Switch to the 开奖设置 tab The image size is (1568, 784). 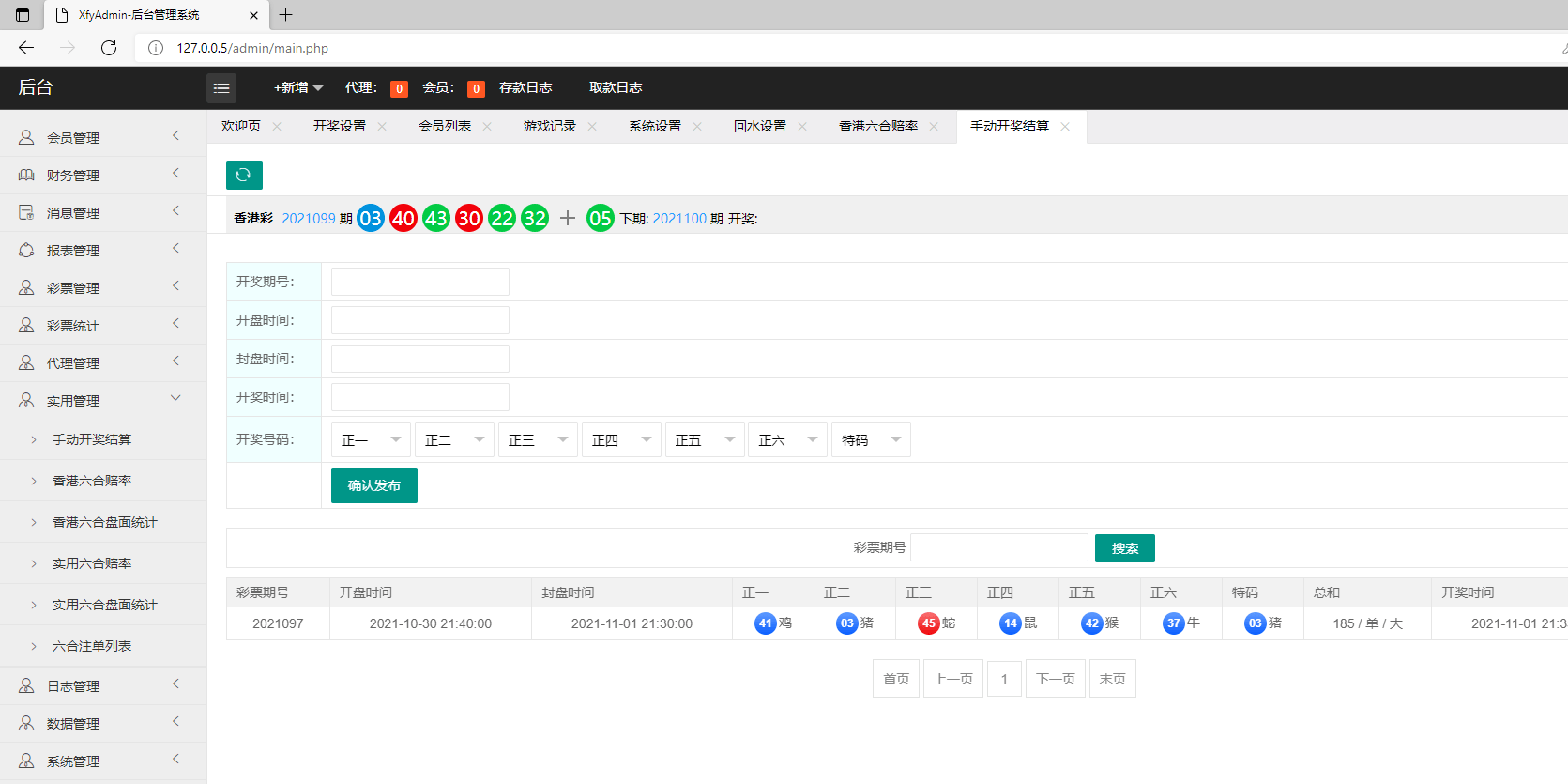point(340,126)
